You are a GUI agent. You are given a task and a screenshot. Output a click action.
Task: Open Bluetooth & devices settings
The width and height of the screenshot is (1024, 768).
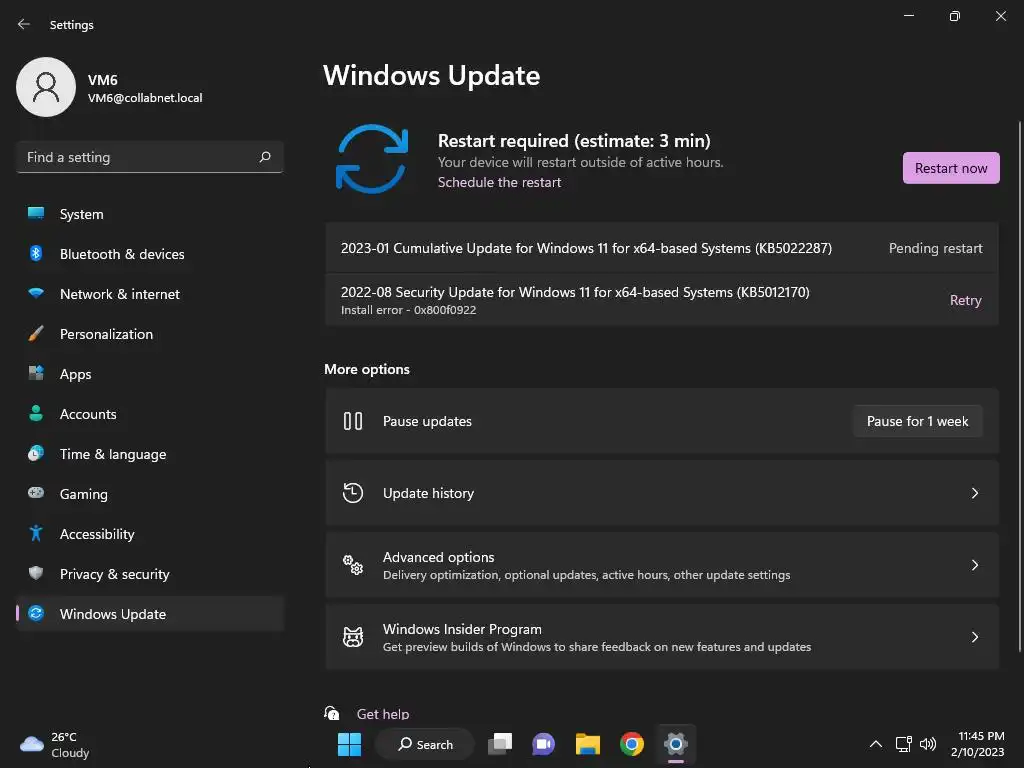point(150,254)
